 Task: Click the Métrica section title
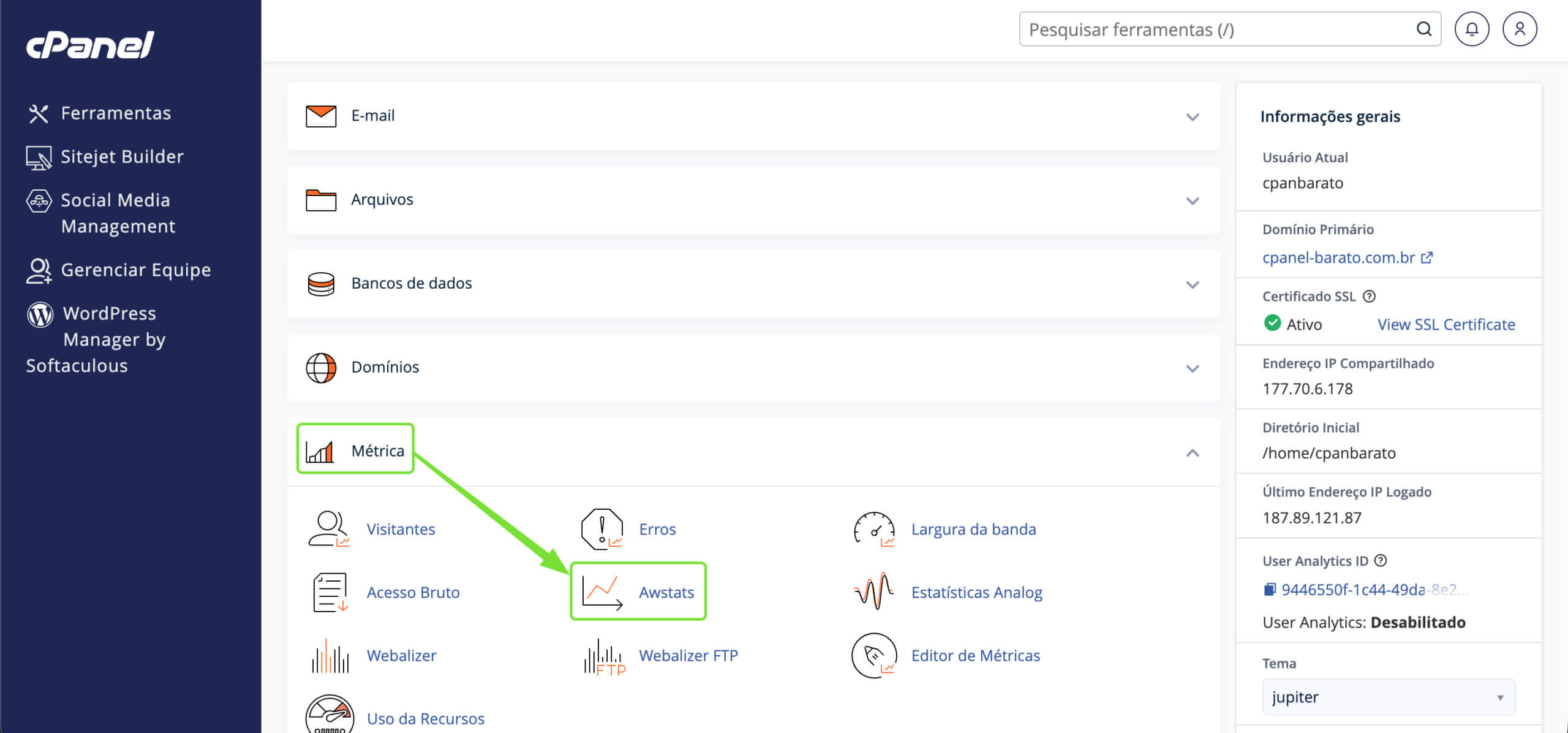point(378,451)
